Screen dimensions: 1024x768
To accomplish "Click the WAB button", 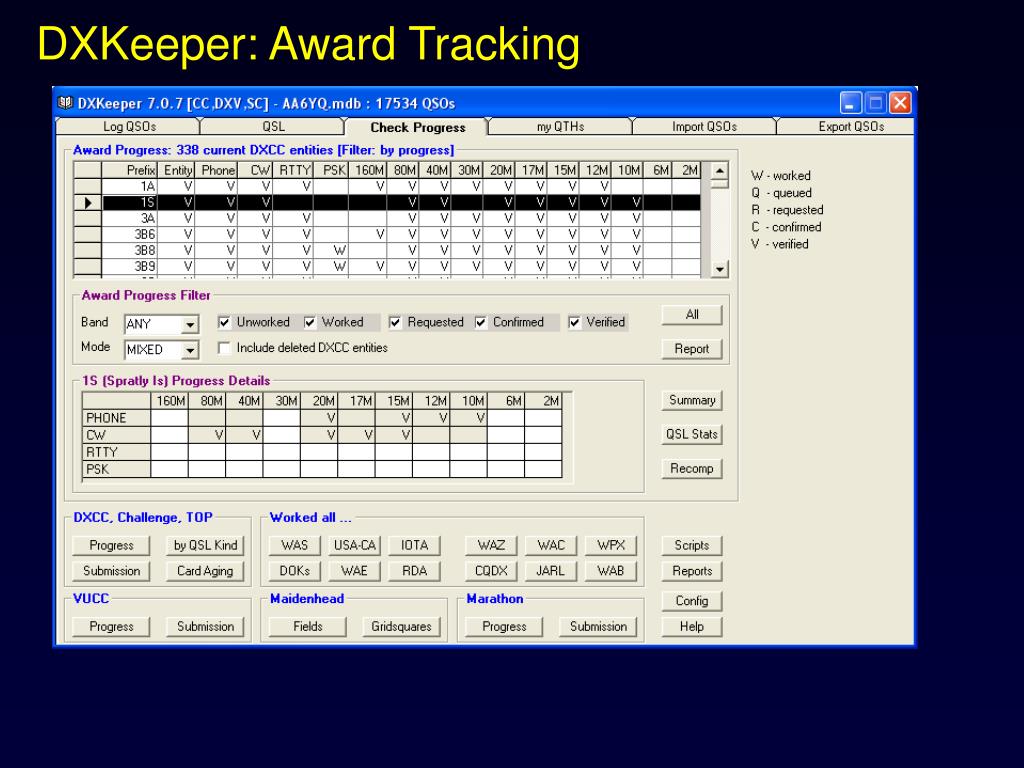I will [611, 571].
